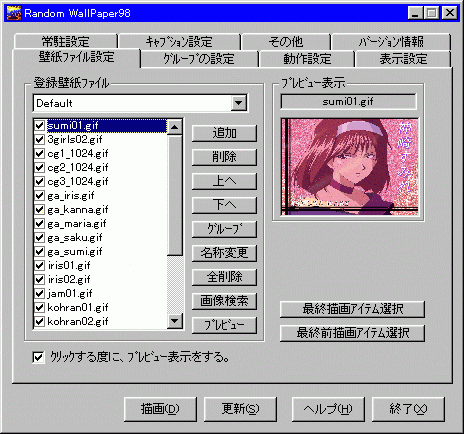Disable preview on every click checkbox
Screen dimensions: 464x434
click(x=38, y=358)
